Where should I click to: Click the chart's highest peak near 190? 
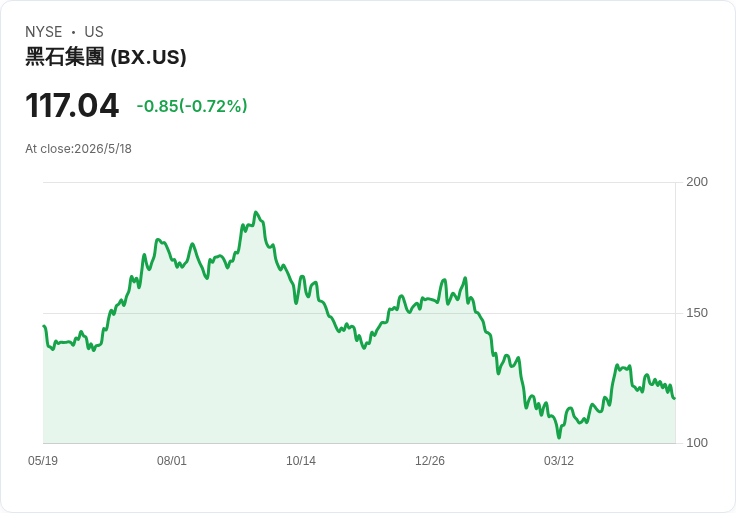[256, 212]
